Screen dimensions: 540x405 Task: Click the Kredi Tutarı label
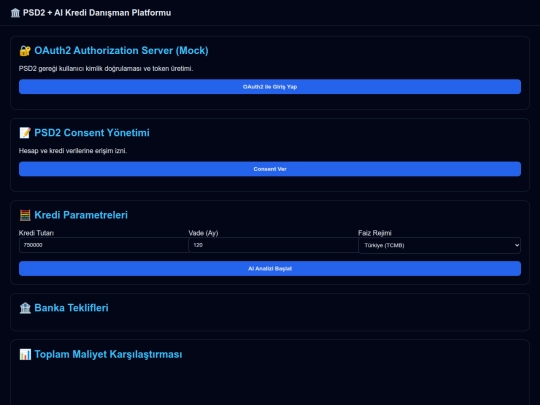point(36,233)
